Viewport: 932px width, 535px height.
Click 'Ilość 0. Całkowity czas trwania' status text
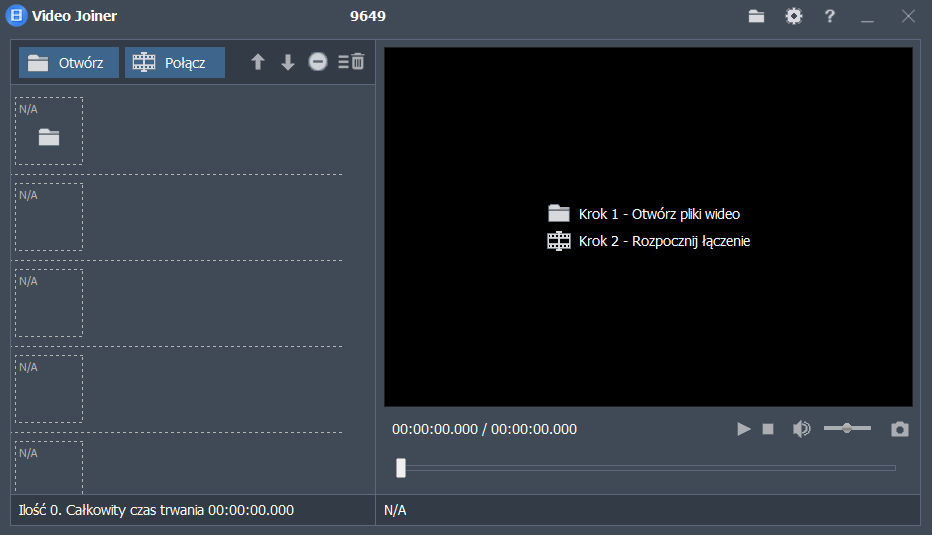pyautogui.click(x=156, y=510)
